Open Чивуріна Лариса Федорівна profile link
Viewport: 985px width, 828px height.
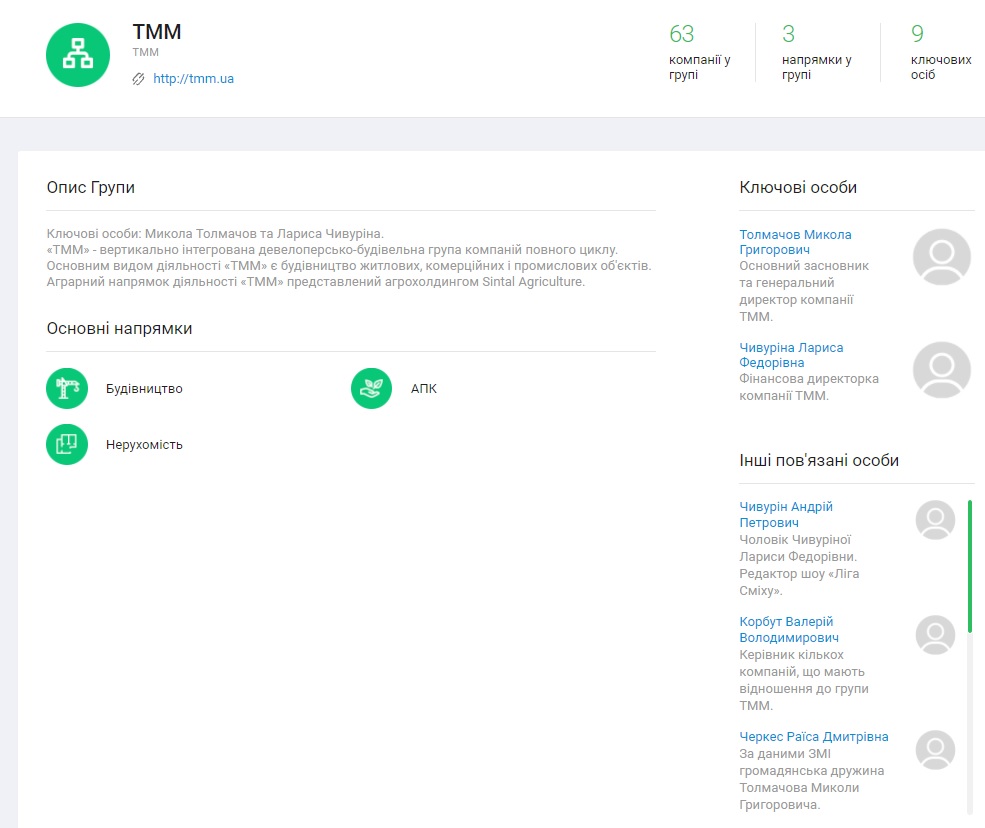[791, 355]
